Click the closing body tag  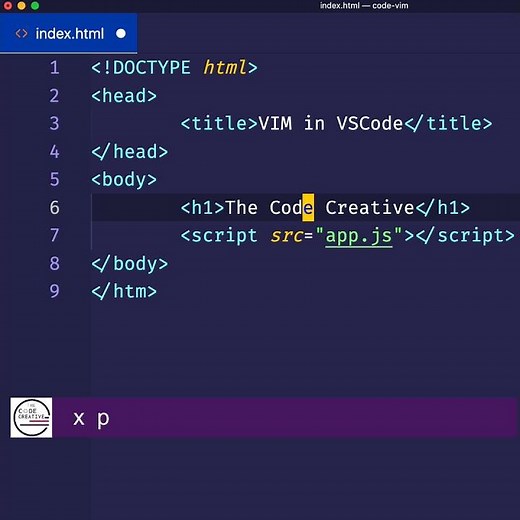(130, 264)
